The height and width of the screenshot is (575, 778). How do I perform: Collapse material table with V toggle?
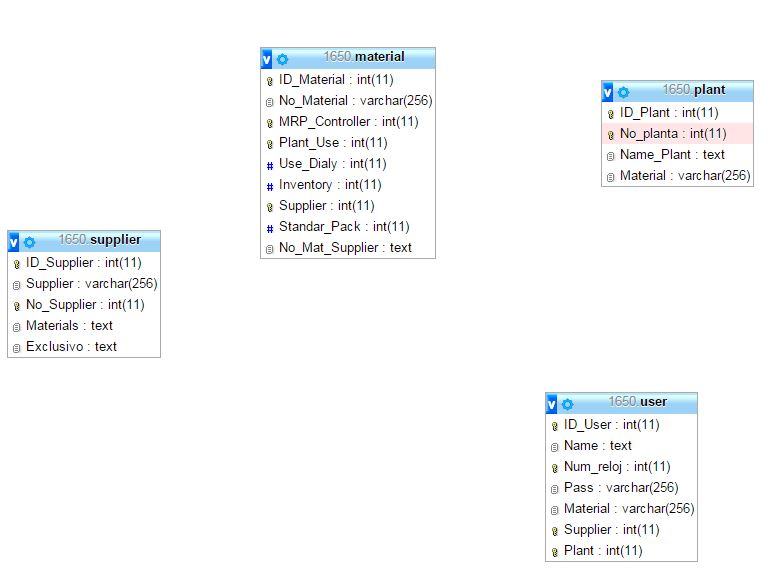(266, 59)
